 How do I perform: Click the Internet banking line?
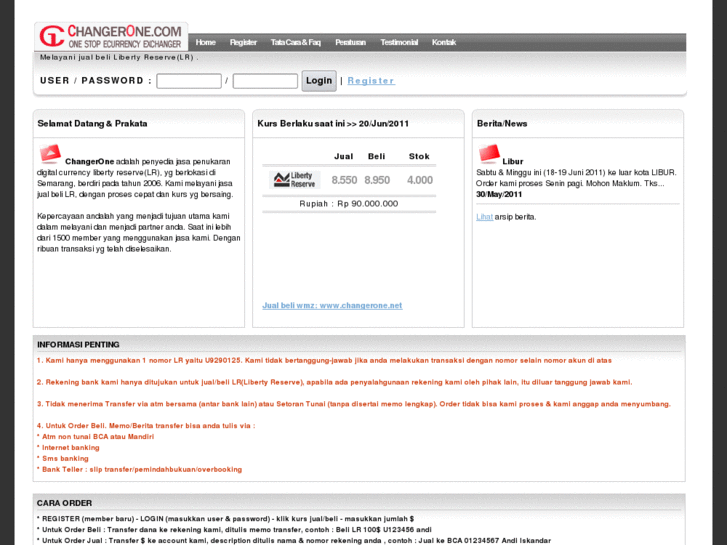pos(68,448)
